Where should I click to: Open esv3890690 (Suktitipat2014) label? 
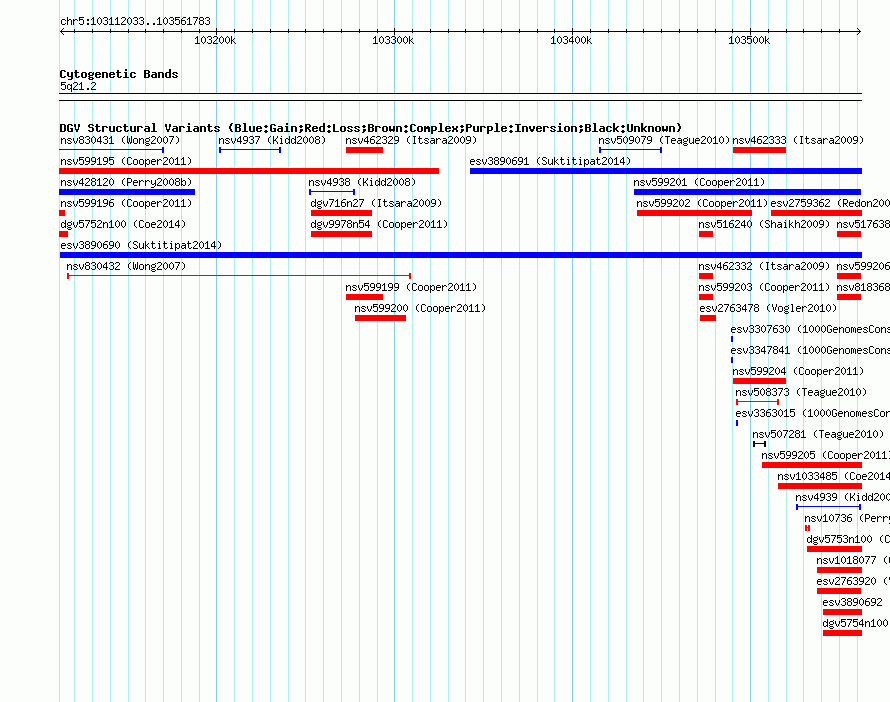click(141, 245)
